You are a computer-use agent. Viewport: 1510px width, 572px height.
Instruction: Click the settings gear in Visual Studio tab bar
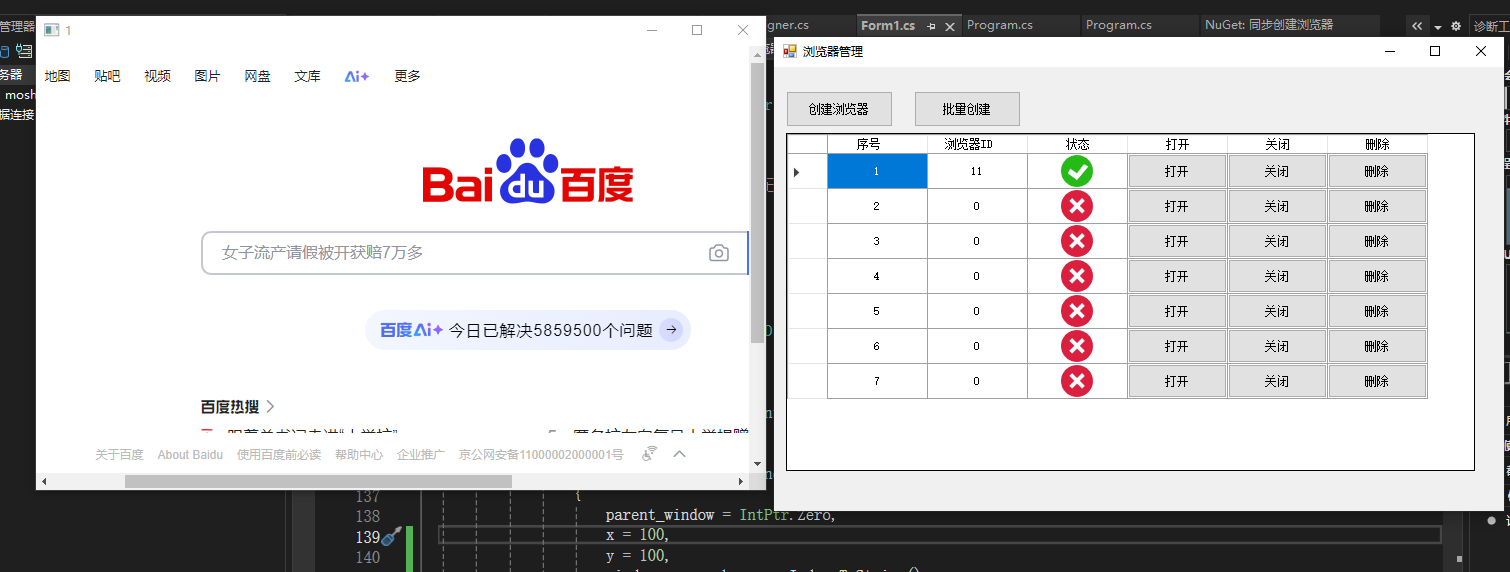[1455, 26]
